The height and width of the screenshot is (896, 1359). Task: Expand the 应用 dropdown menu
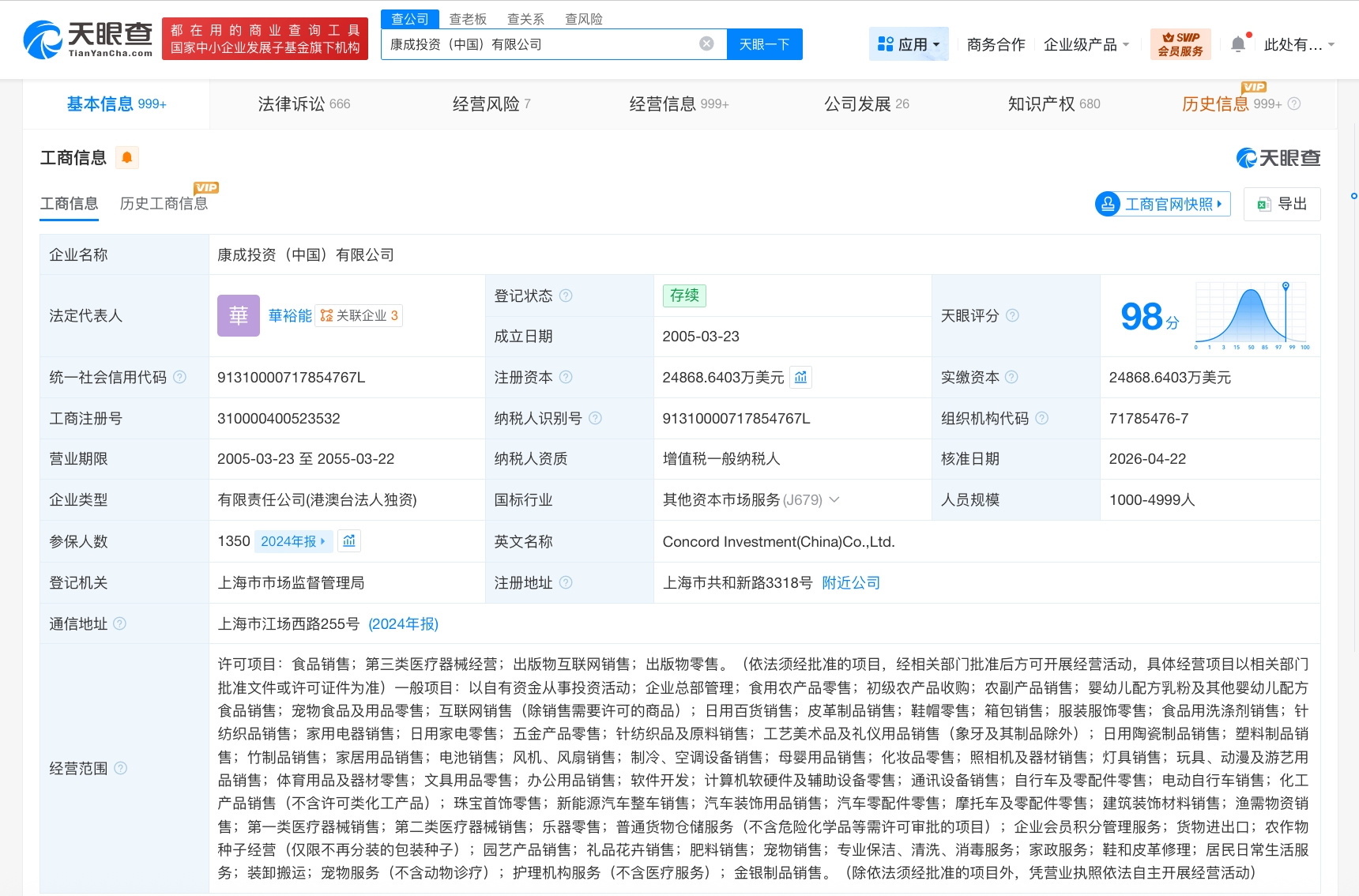909,44
